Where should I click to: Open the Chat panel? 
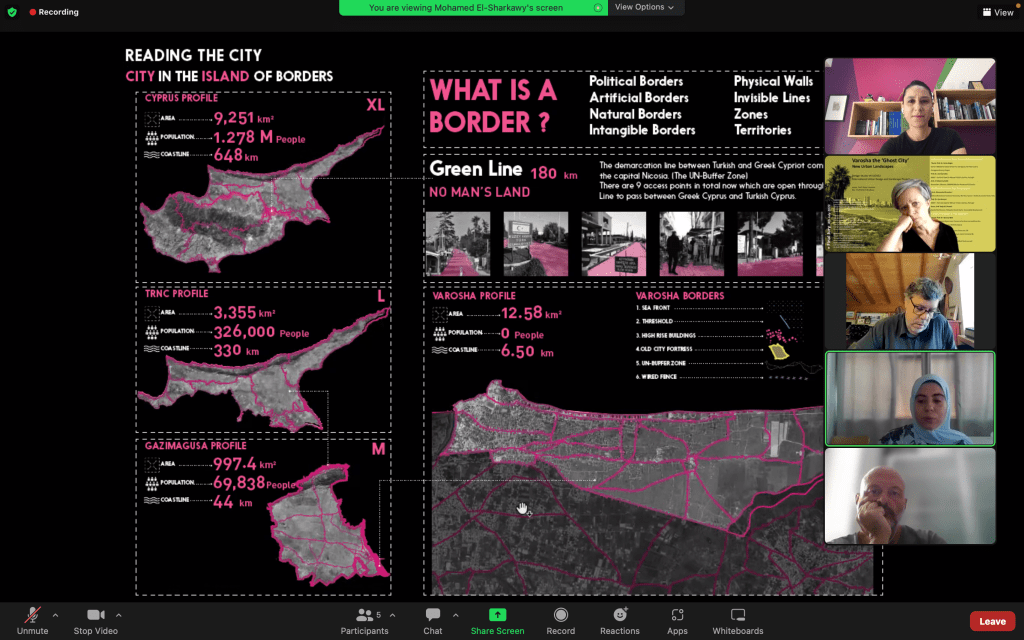point(433,619)
